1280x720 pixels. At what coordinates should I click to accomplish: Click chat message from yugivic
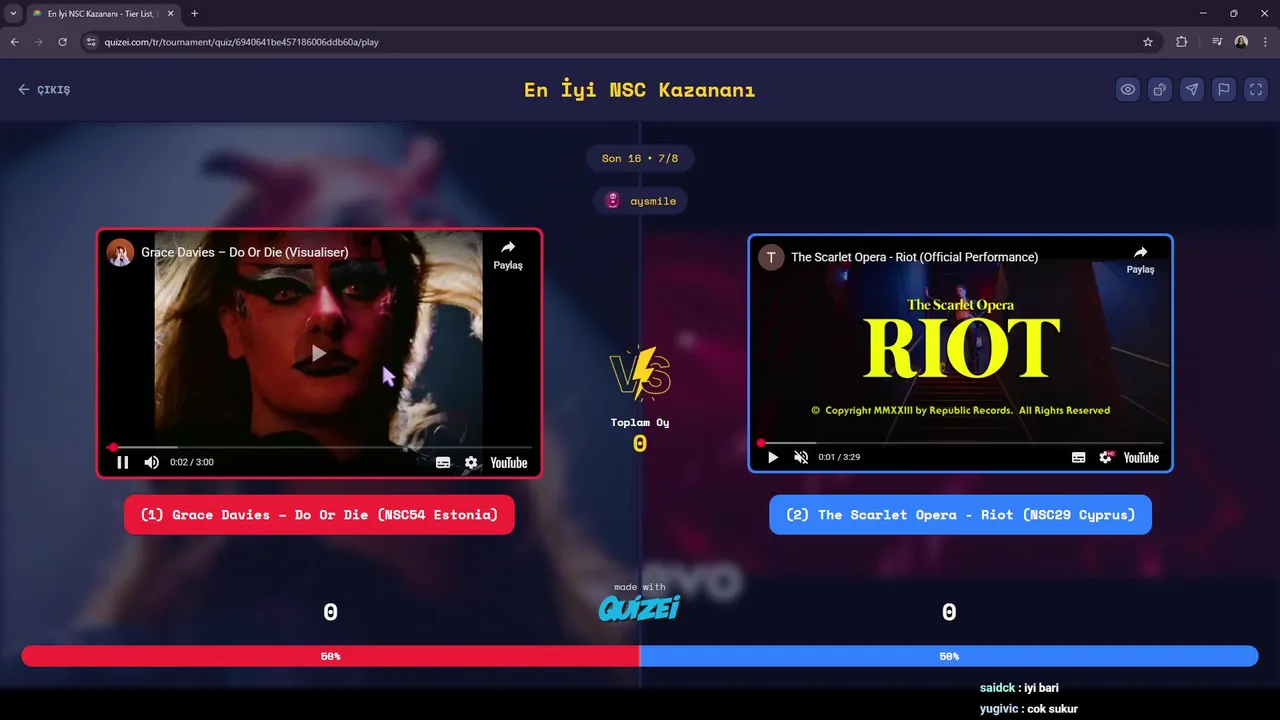click(1029, 709)
